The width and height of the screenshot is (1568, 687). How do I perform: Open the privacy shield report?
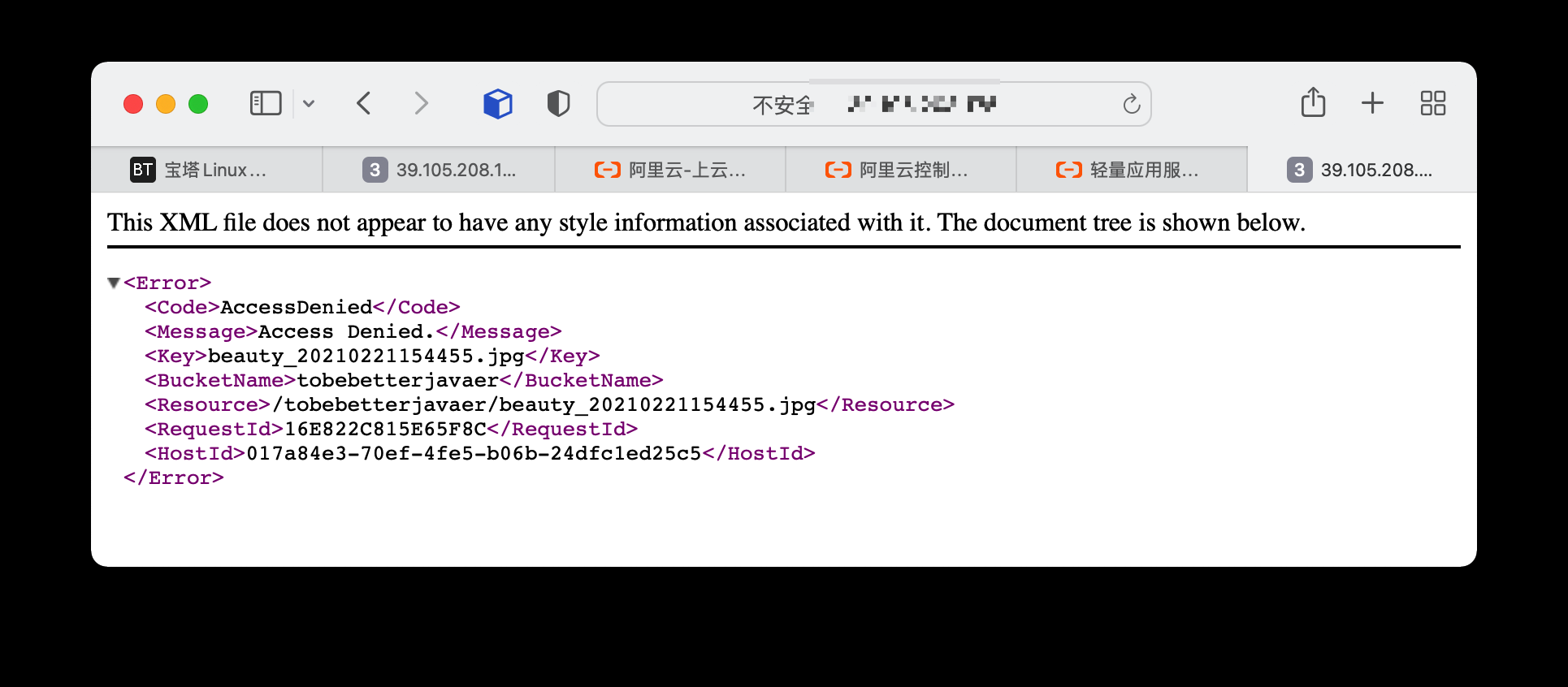click(558, 103)
